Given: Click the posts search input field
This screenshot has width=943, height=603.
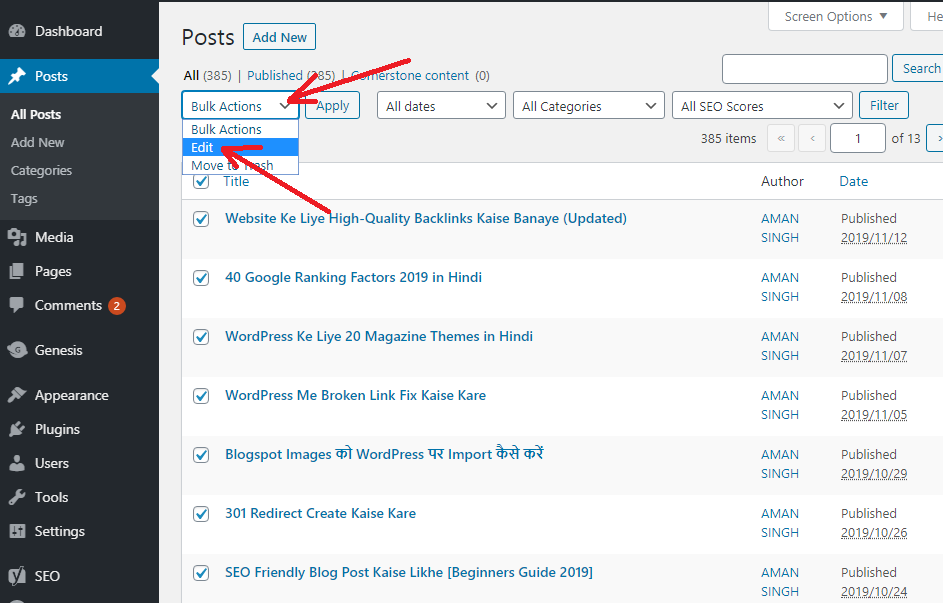Looking at the screenshot, I should (x=805, y=69).
